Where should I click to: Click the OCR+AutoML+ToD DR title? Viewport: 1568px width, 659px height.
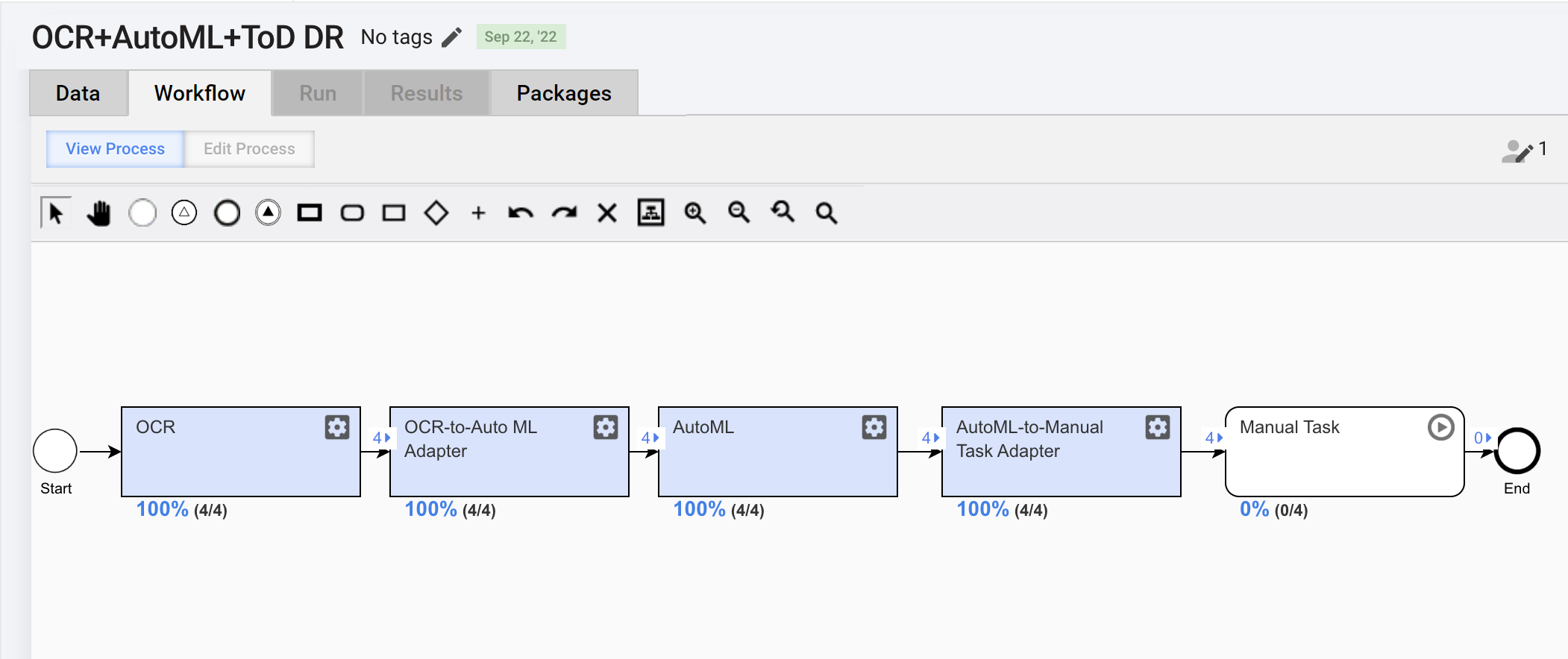[x=188, y=37]
